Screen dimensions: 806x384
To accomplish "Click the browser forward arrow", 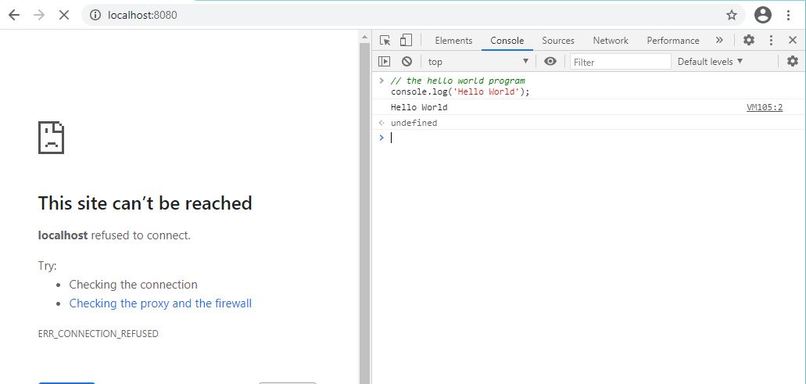I will (39, 15).
